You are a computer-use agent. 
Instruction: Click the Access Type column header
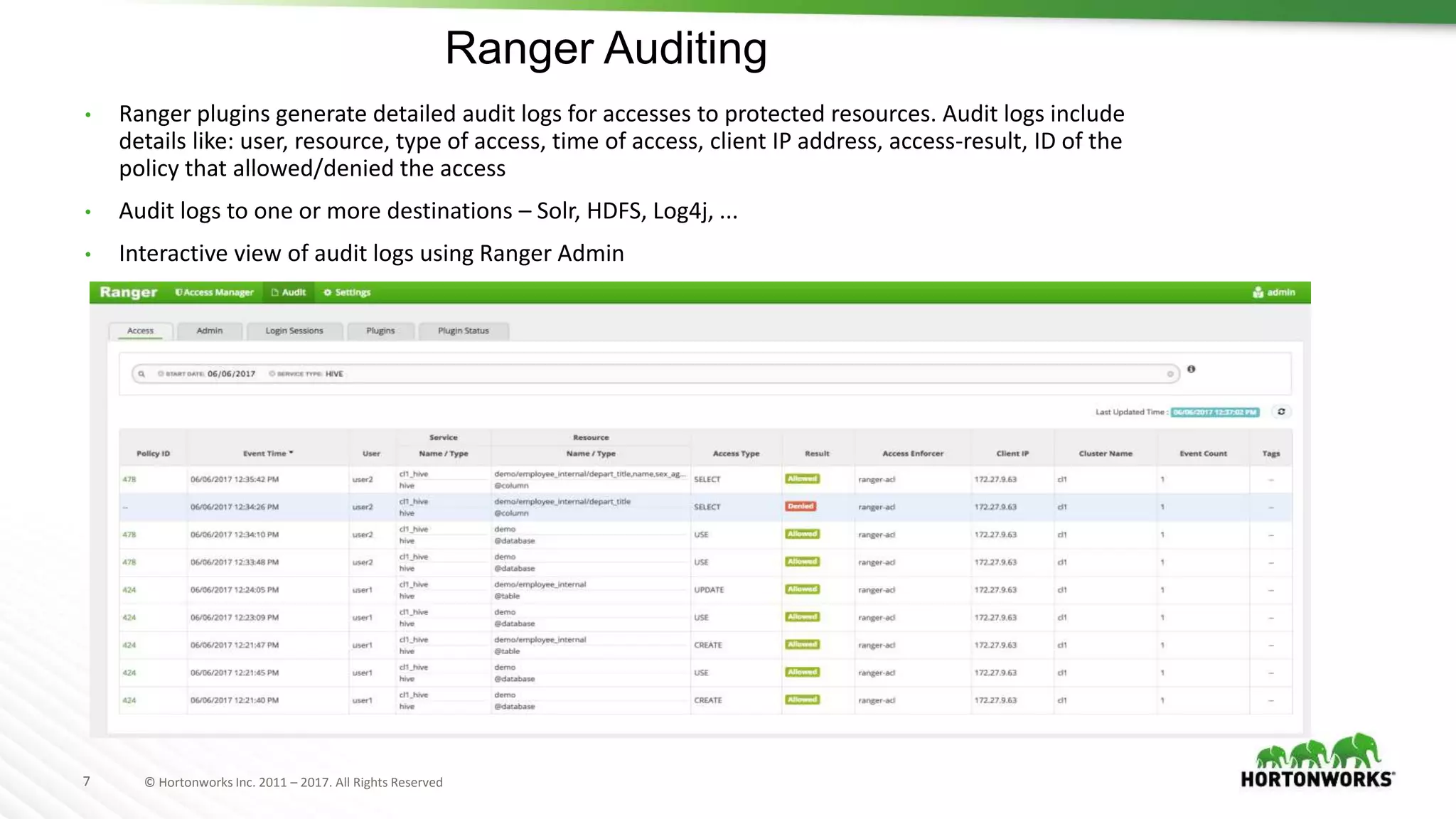coord(736,454)
